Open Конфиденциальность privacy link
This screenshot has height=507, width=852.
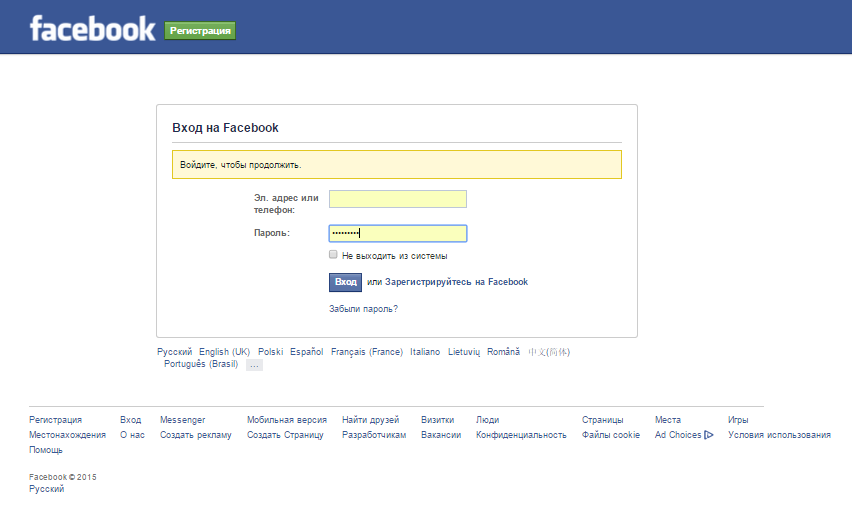(x=521, y=435)
